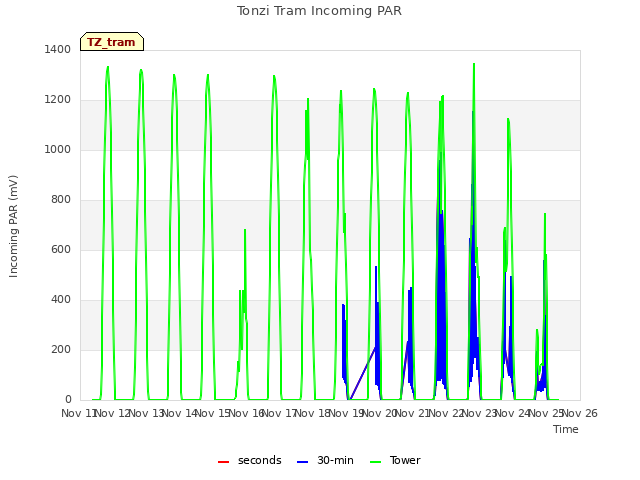The height and width of the screenshot is (480, 640).
Task: Click the Nov 16 x-axis tick label
Action: [x=247, y=413]
